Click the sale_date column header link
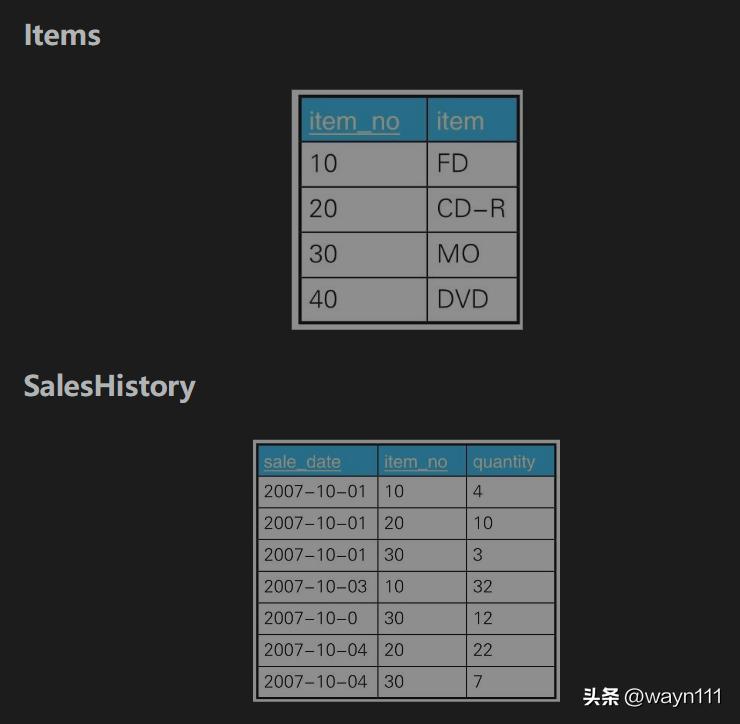 302,462
